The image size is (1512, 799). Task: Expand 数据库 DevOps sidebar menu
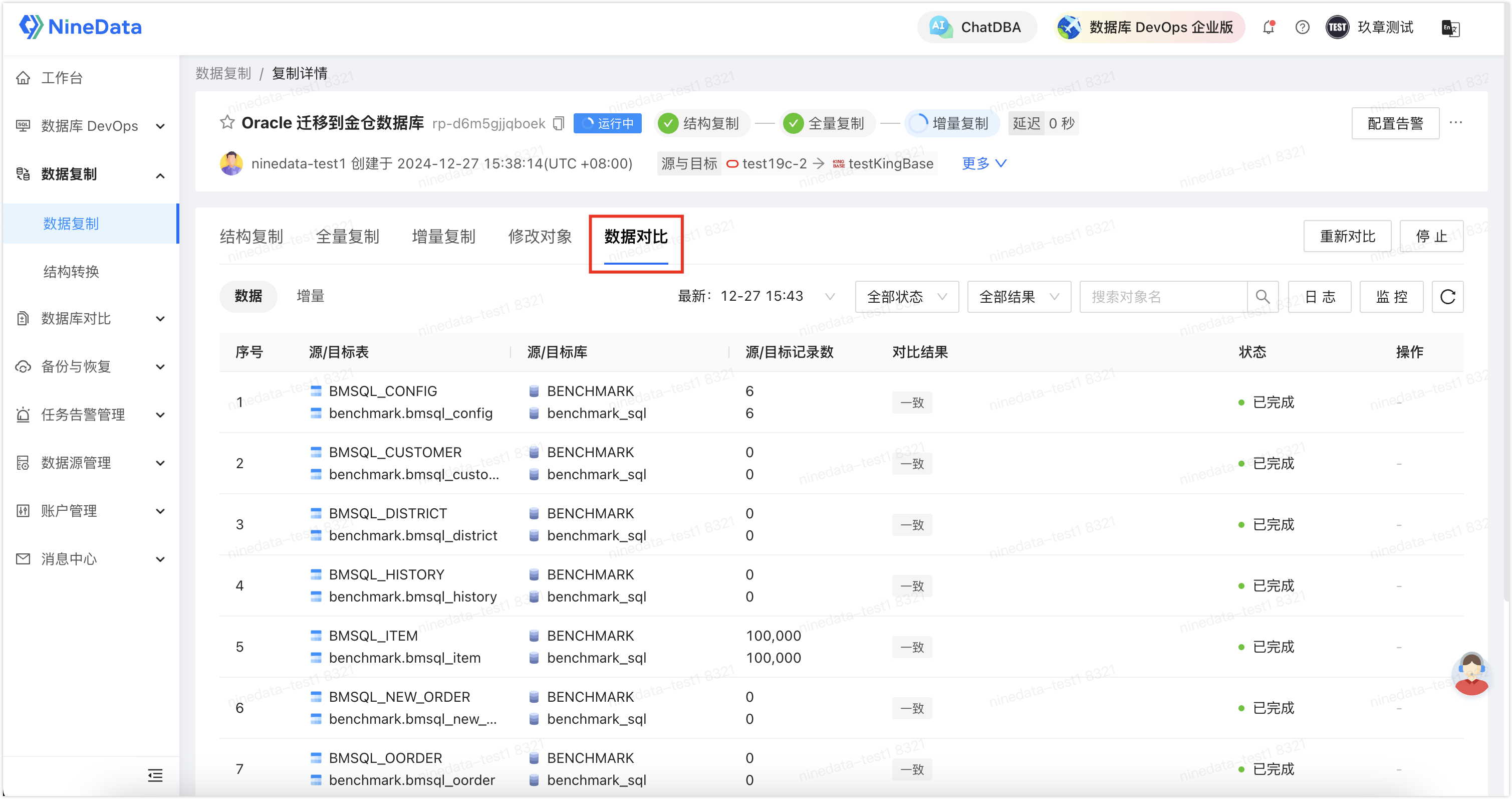(x=91, y=126)
